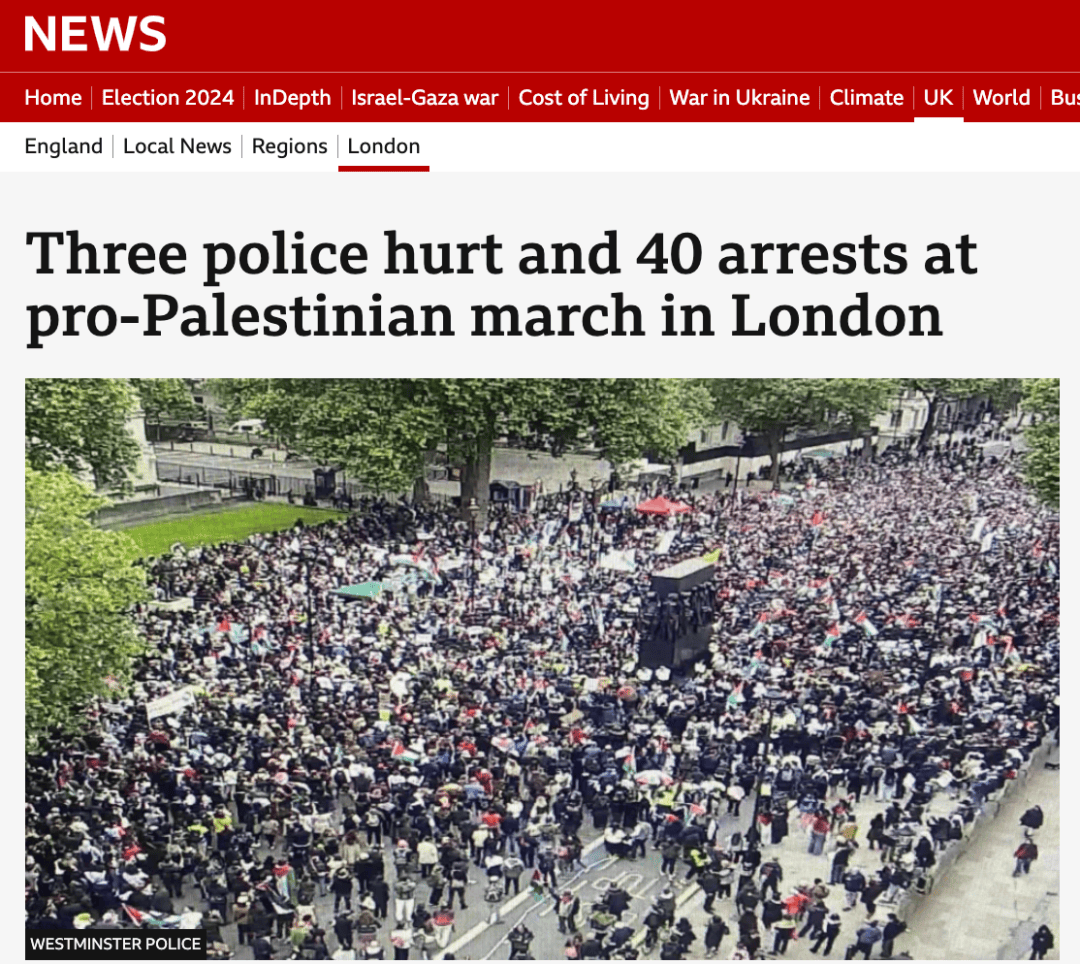Navigate to War in Ukraine
This screenshot has height=964, width=1080.
(740, 98)
